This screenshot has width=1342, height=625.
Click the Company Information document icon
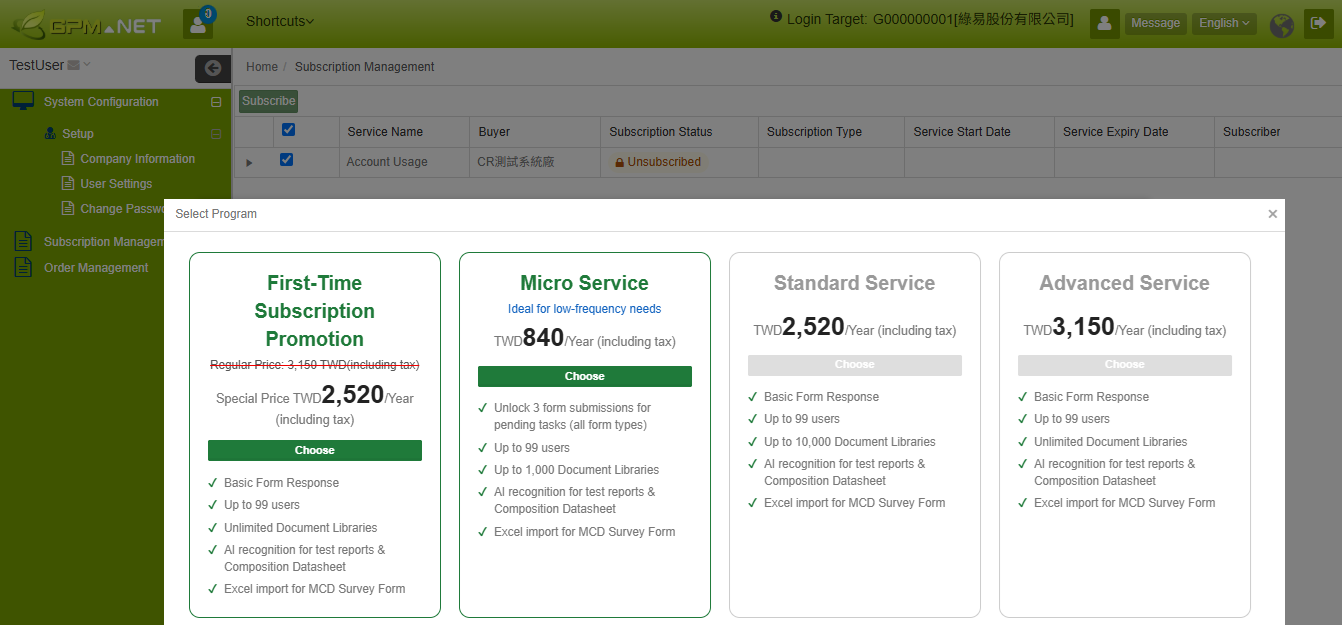click(68, 158)
